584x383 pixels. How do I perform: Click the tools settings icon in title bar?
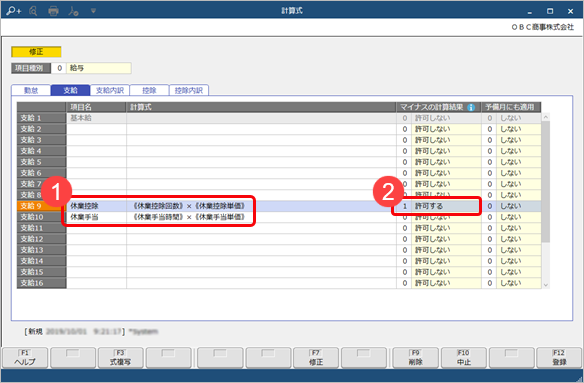(x=73, y=11)
